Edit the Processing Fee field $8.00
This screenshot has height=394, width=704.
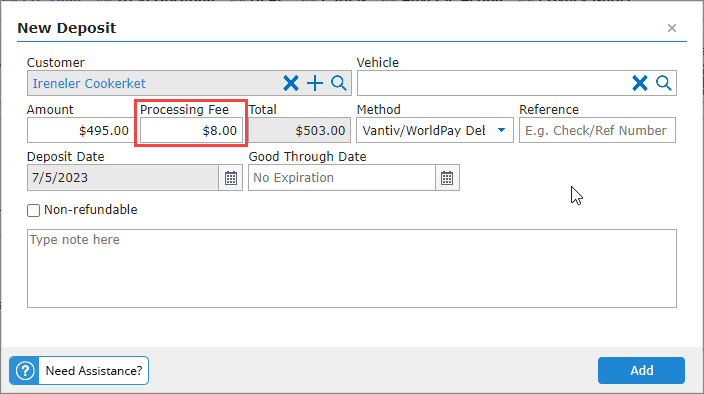[191, 131]
